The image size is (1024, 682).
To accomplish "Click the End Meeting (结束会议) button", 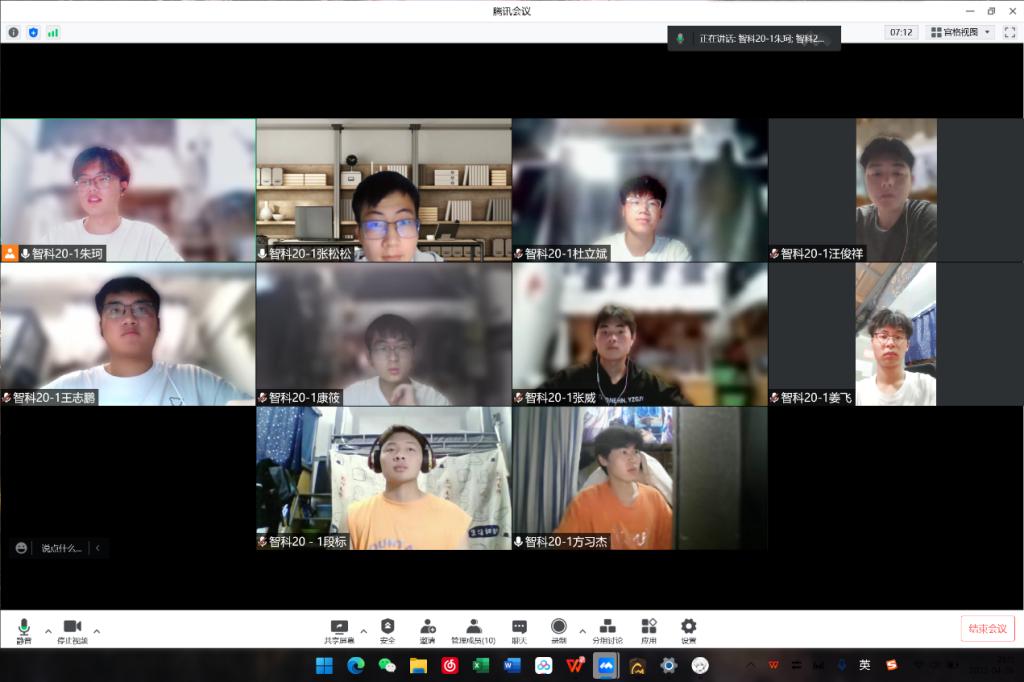I will coord(987,628).
